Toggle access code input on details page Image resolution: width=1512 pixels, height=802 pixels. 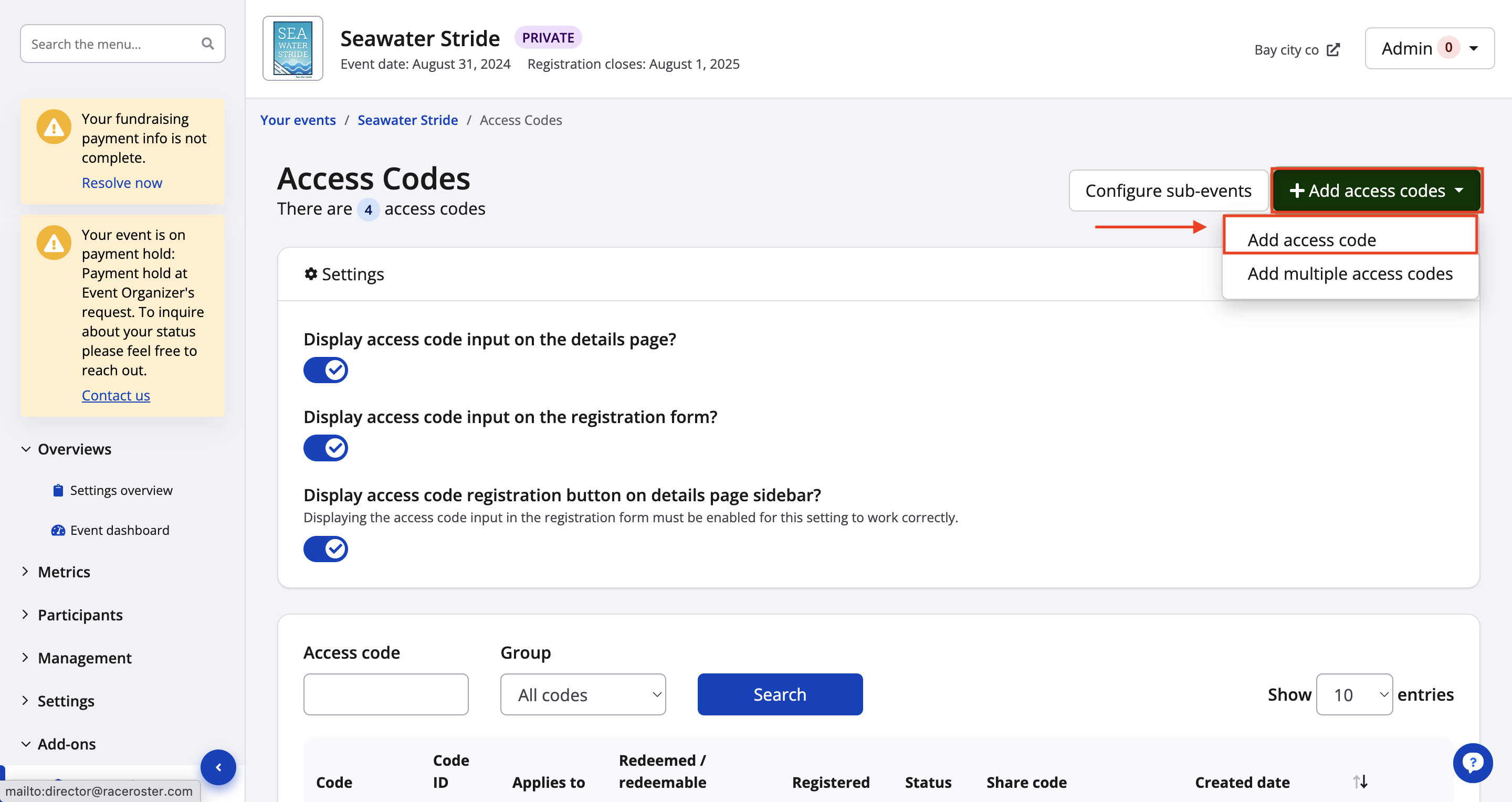[325, 370]
